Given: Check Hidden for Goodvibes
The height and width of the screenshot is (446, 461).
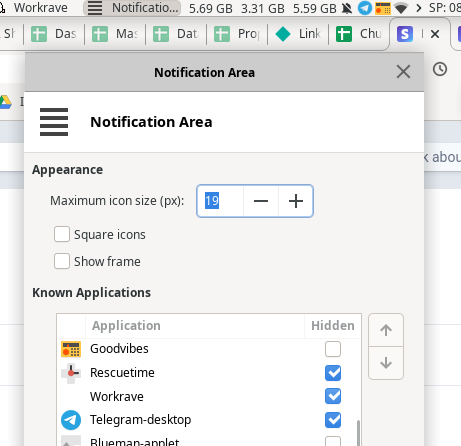Looking at the screenshot, I should (333, 349).
